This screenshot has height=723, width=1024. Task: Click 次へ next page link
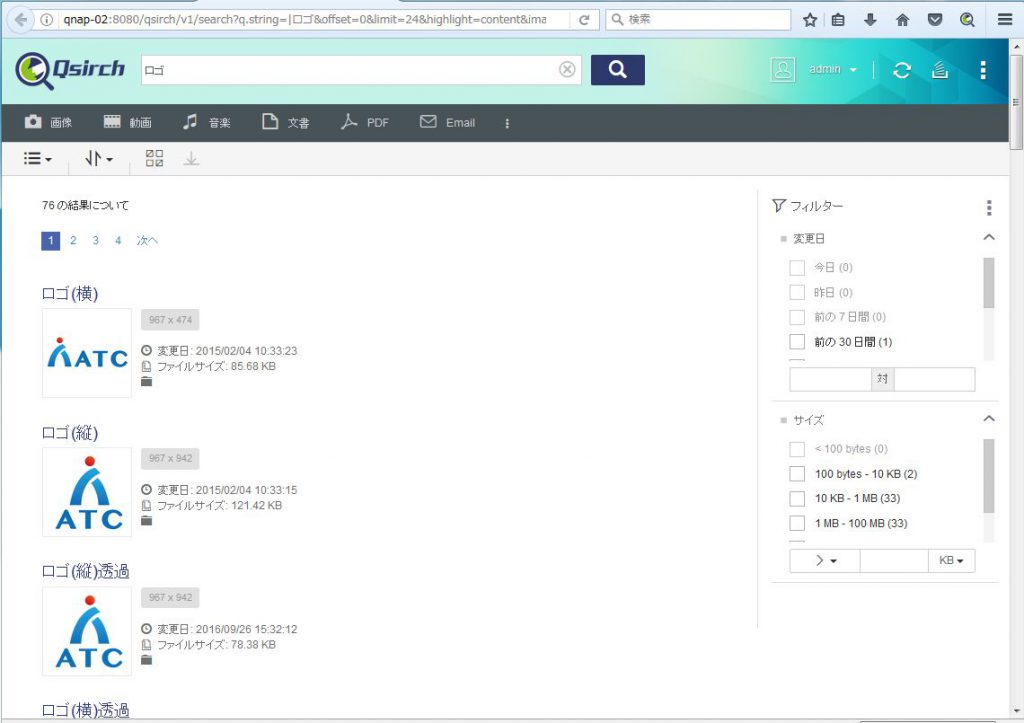[x=147, y=240]
